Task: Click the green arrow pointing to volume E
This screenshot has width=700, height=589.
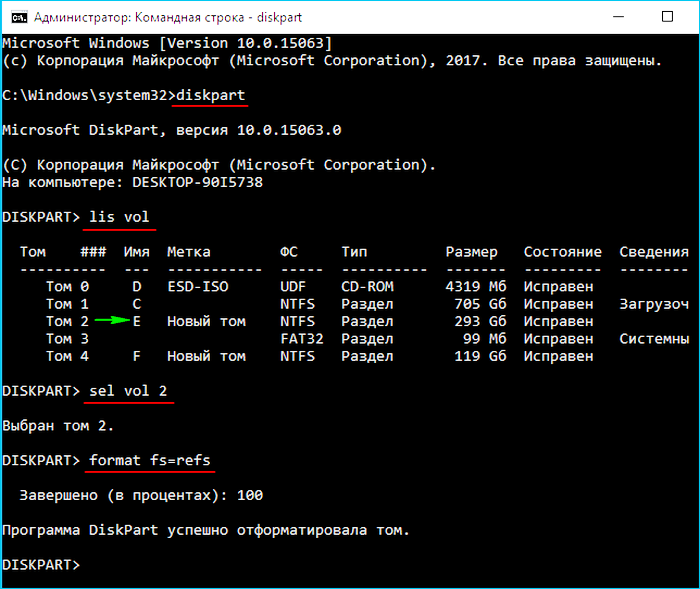Action: 113,321
